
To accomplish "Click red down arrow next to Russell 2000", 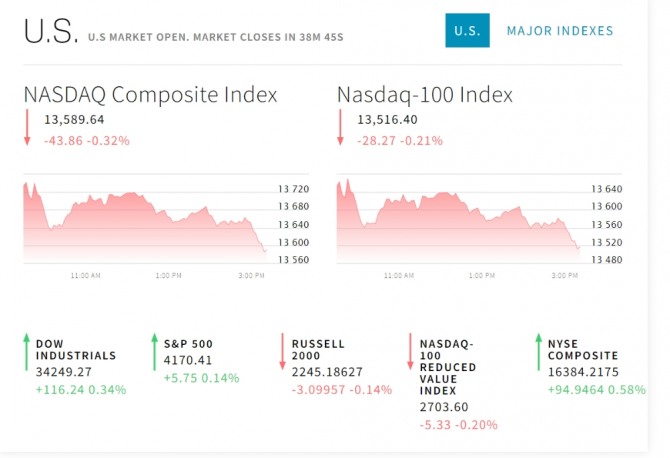I will click(x=282, y=352).
